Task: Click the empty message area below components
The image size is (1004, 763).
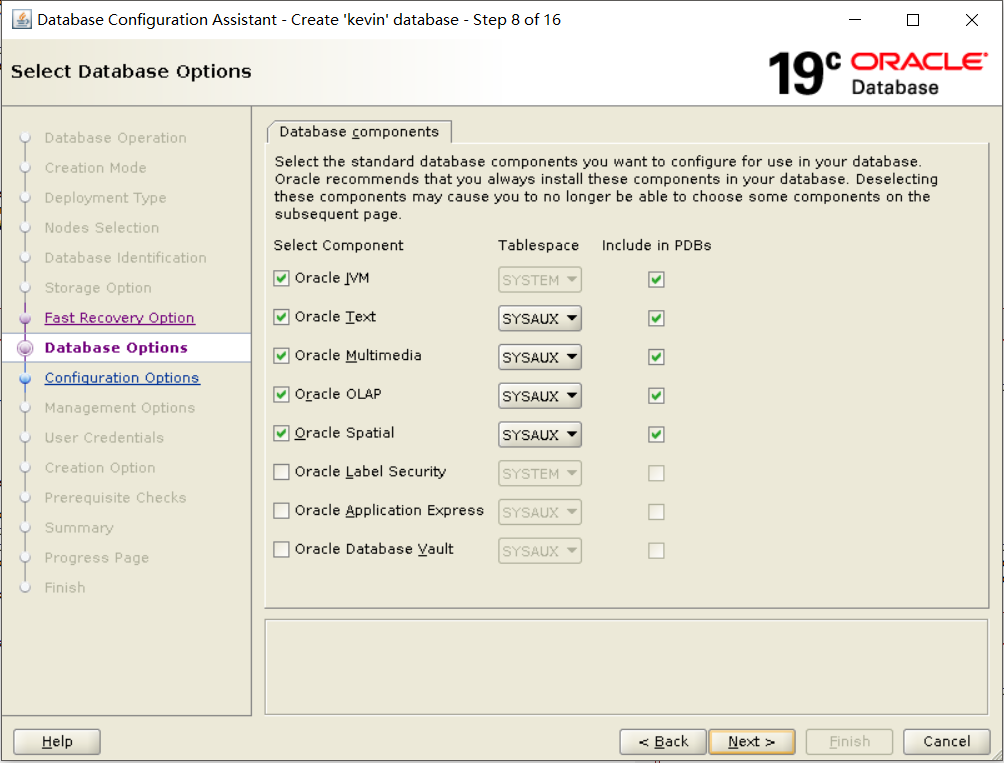Action: tap(626, 666)
